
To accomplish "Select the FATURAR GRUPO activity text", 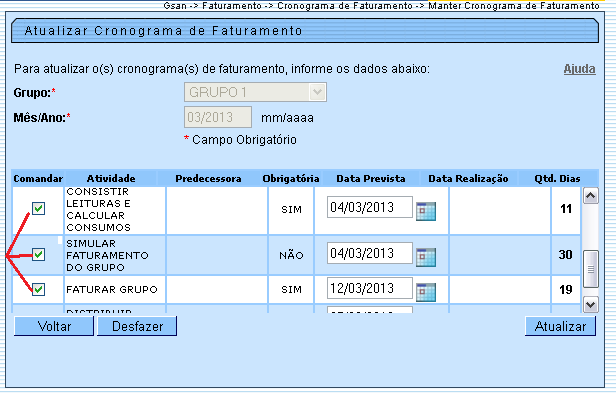I will [112, 290].
